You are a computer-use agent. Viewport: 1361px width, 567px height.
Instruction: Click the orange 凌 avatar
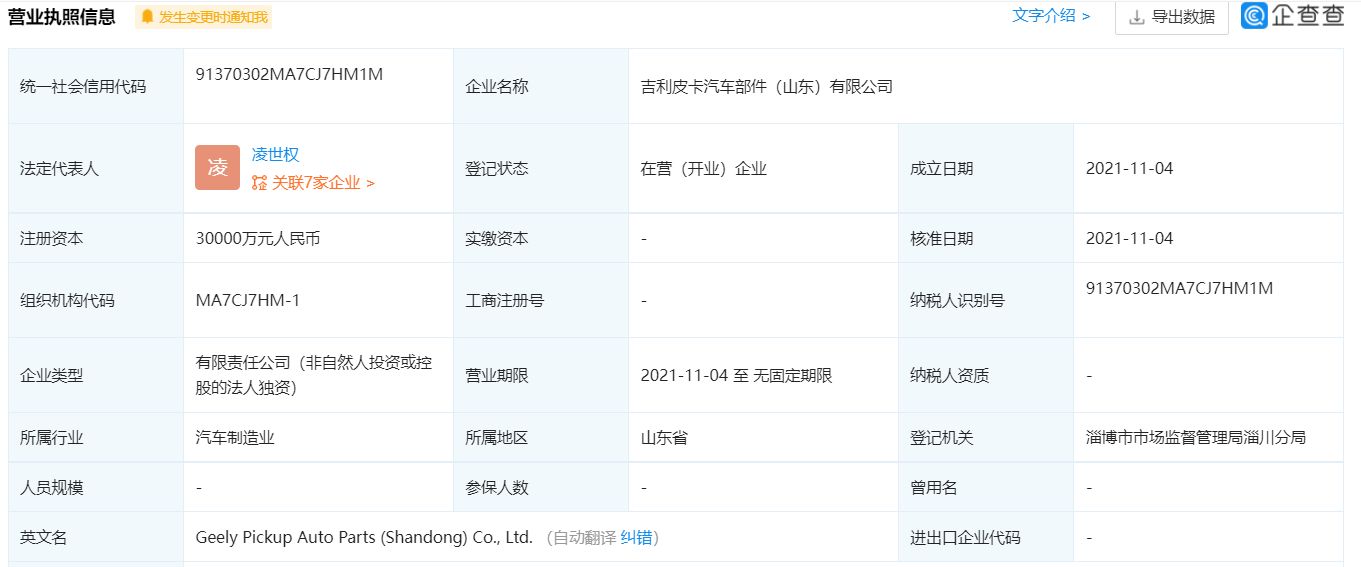[x=217, y=168]
